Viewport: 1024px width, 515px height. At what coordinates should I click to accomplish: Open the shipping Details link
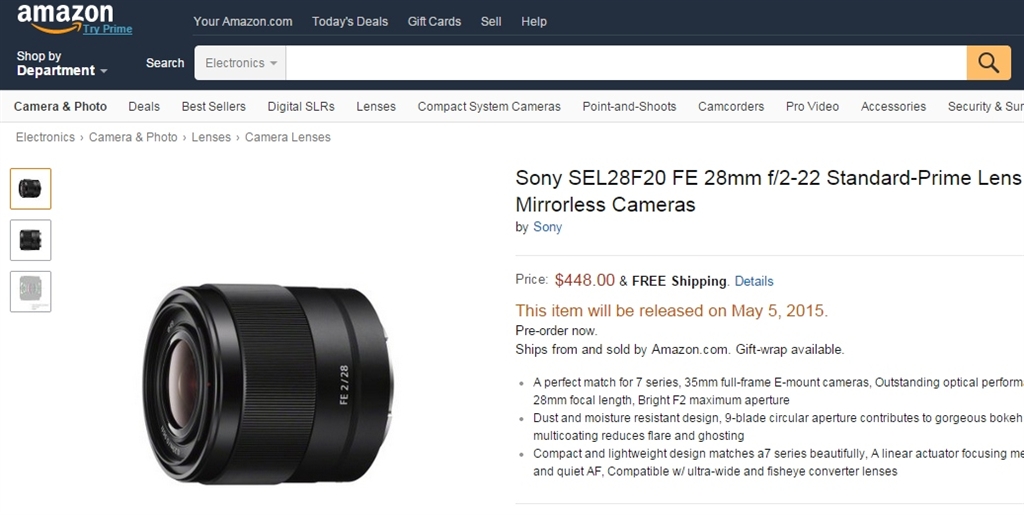pos(754,281)
